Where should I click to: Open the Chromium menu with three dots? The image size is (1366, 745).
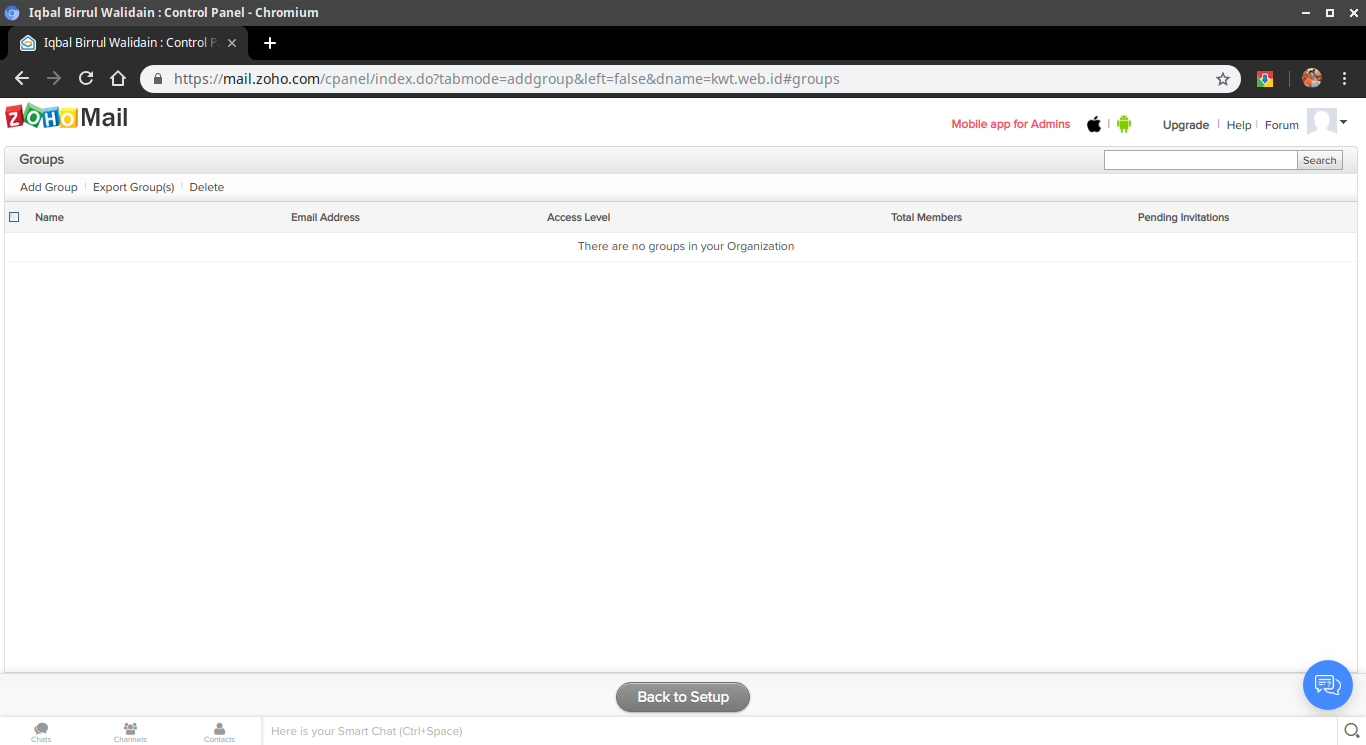[1344, 78]
